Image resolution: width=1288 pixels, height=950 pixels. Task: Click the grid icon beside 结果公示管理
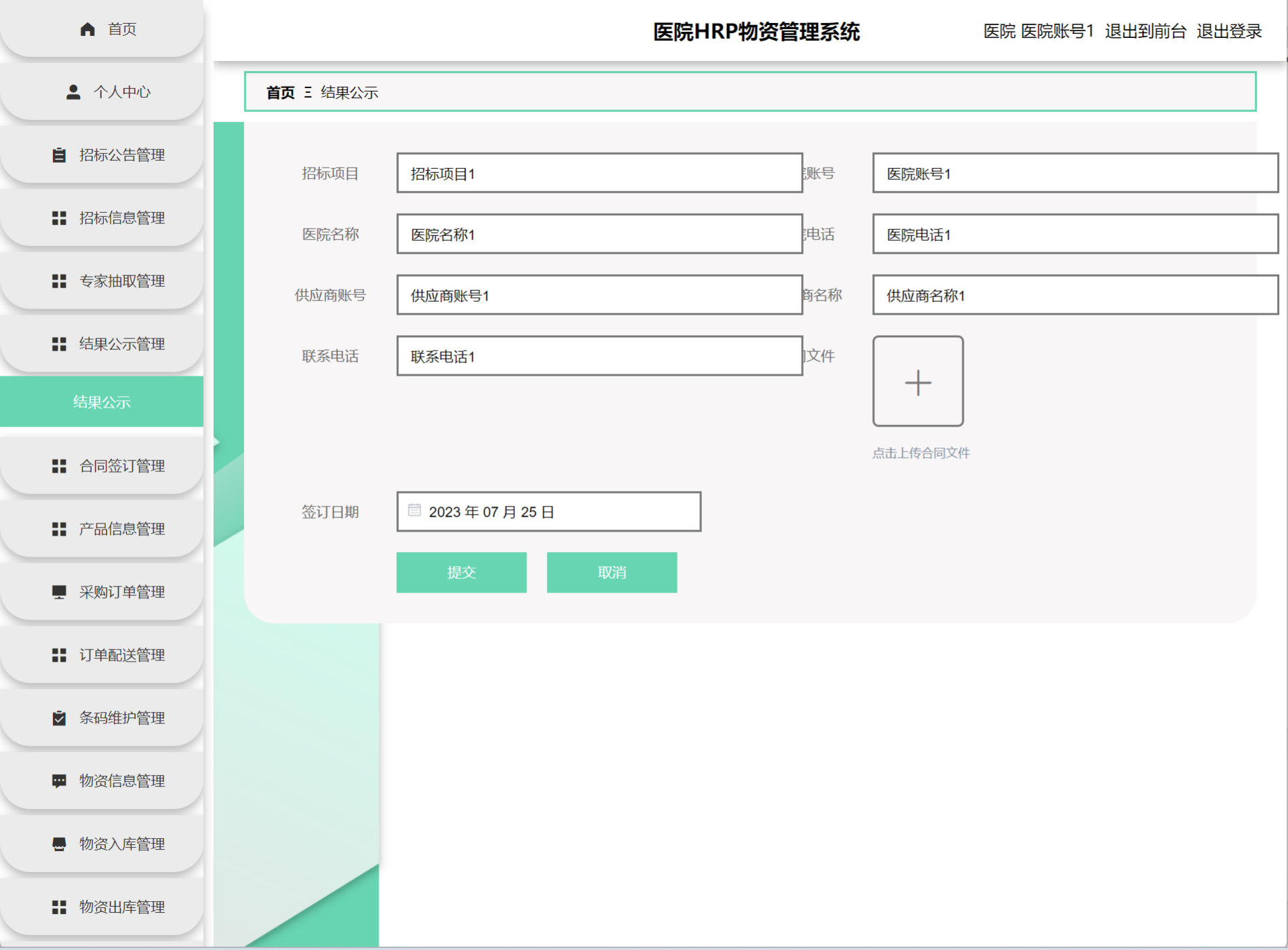tap(59, 344)
